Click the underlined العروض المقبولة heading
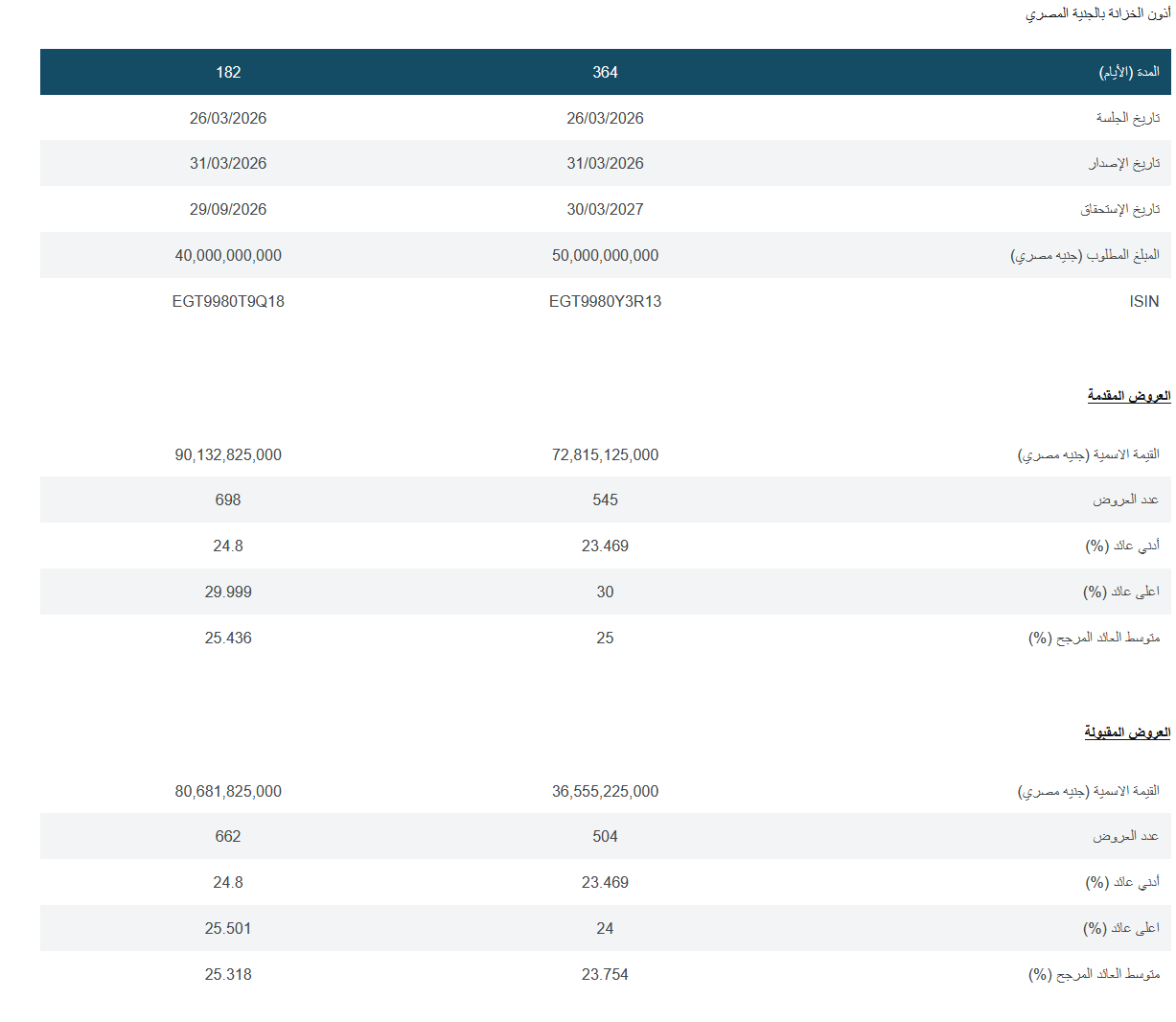Viewport: 1176px width, 1022px height. (1127, 732)
